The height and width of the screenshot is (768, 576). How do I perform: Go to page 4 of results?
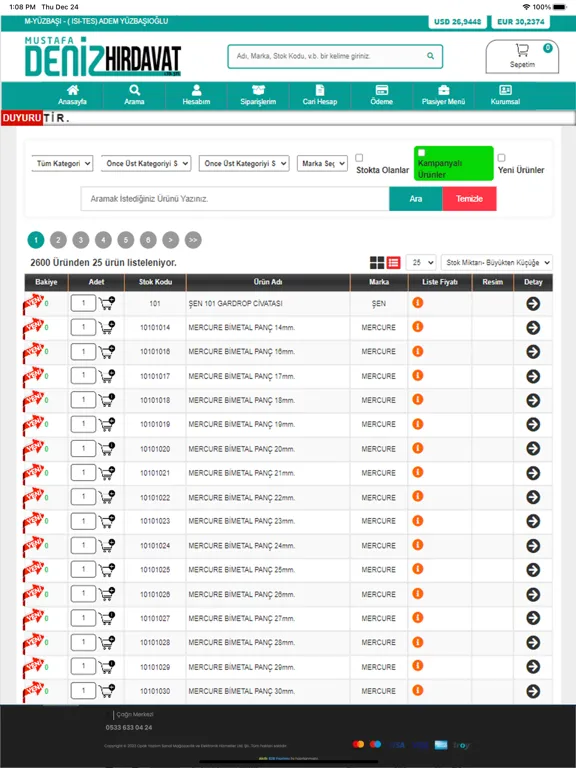(103, 240)
